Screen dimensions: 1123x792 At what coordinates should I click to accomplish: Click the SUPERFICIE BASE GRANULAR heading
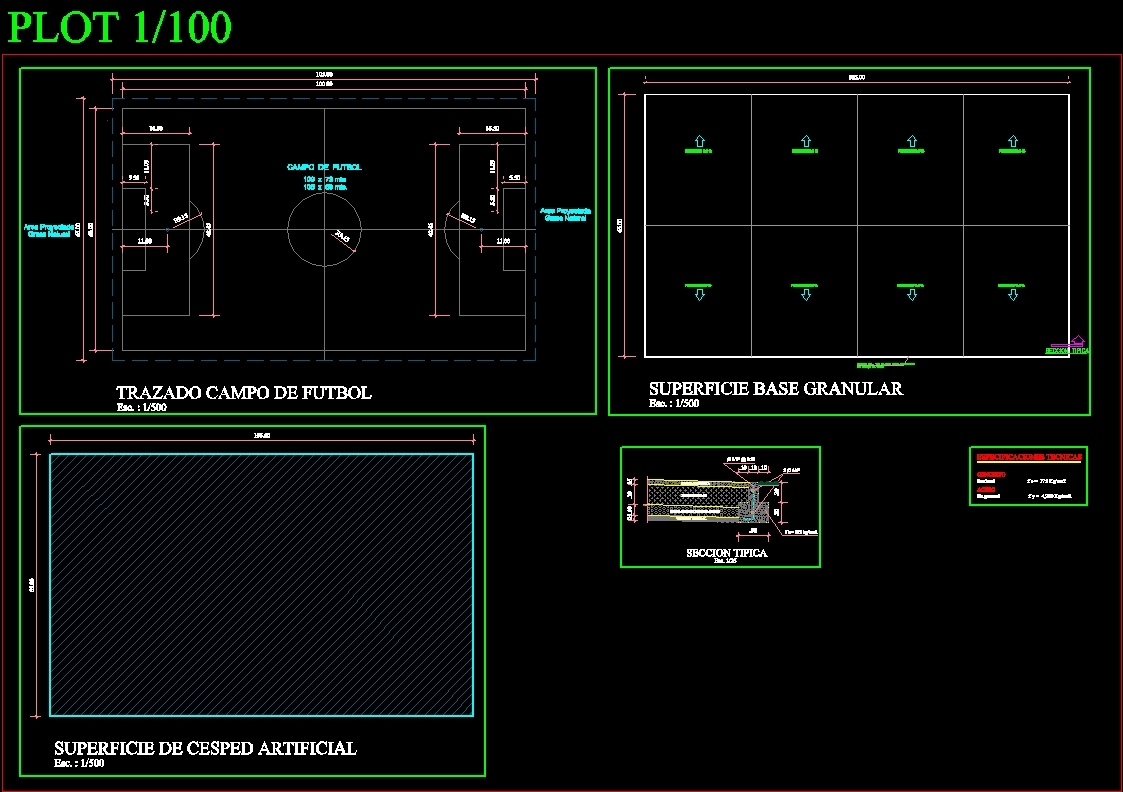pos(775,388)
